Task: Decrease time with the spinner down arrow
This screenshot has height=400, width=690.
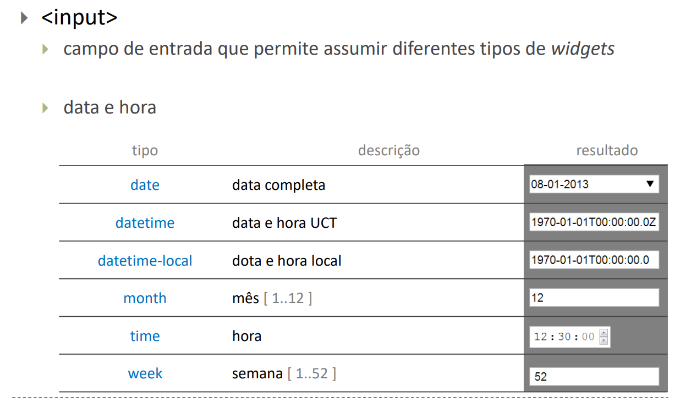Action: pos(604,340)
